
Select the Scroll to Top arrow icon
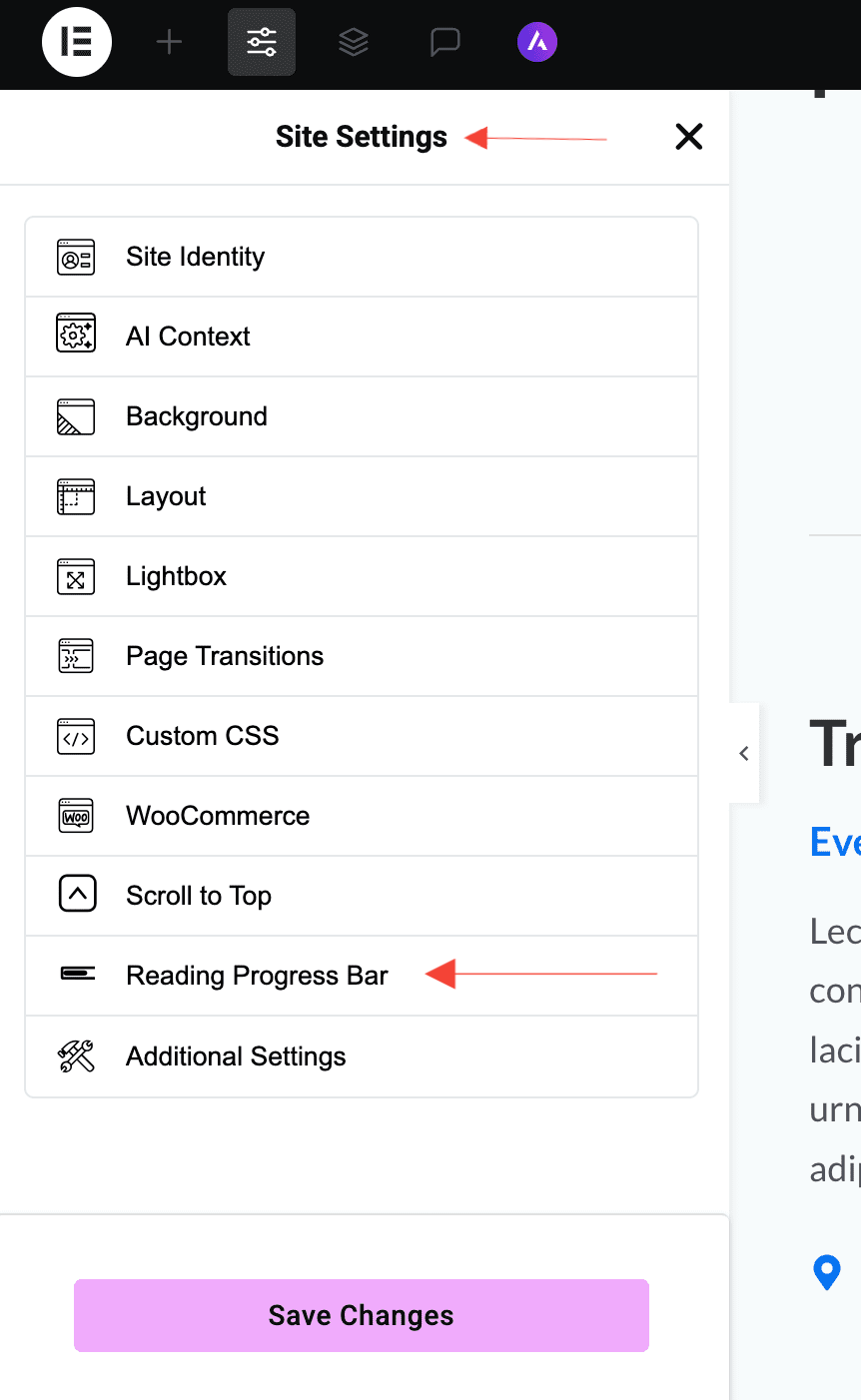pos(75,896)
